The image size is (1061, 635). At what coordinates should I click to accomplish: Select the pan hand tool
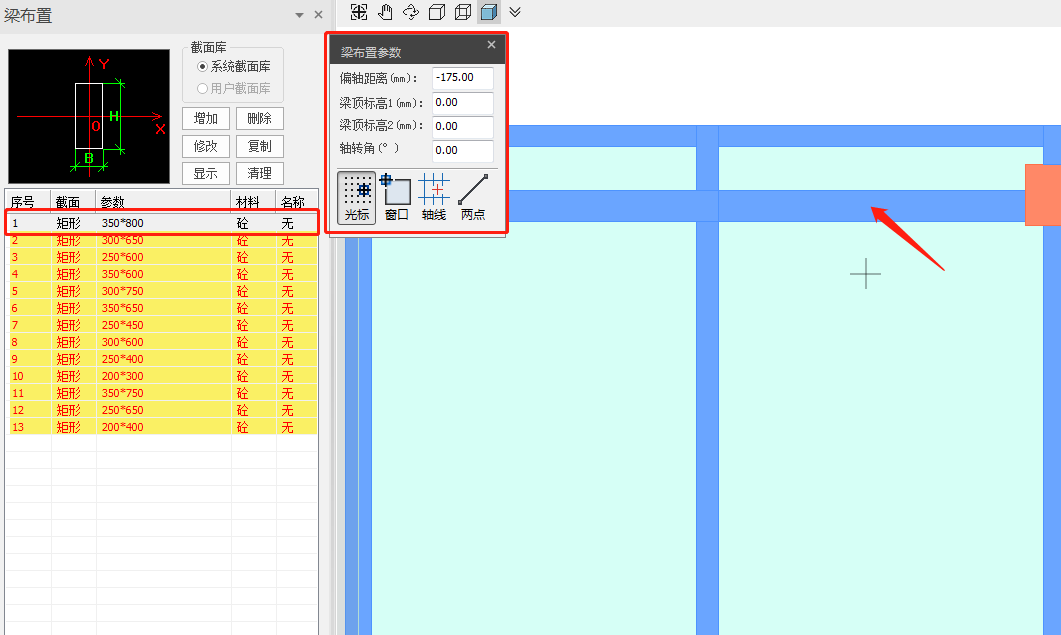385,12
